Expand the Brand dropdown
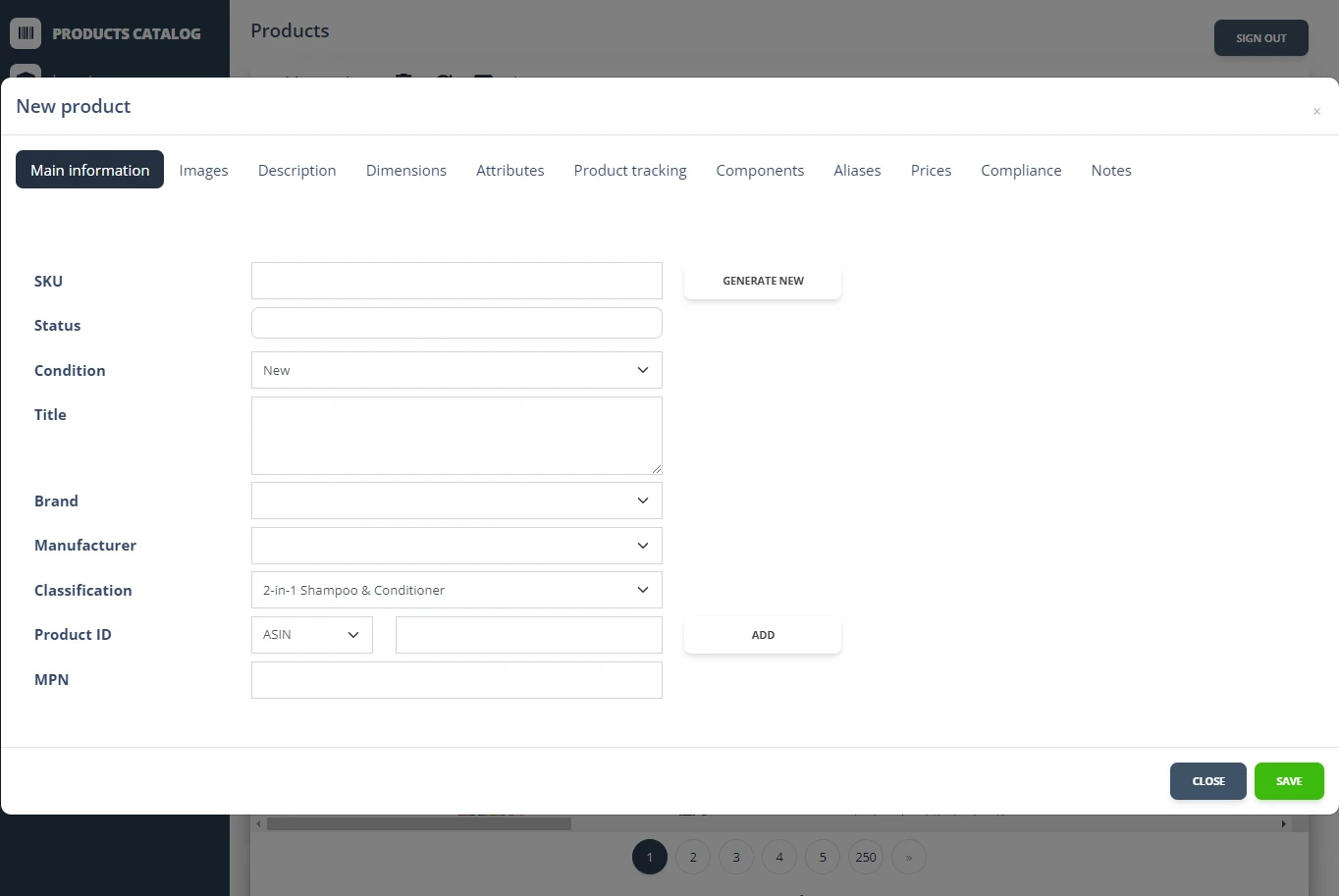The height and width of the screenshot is (896, 1339). (x=456, y=501)
